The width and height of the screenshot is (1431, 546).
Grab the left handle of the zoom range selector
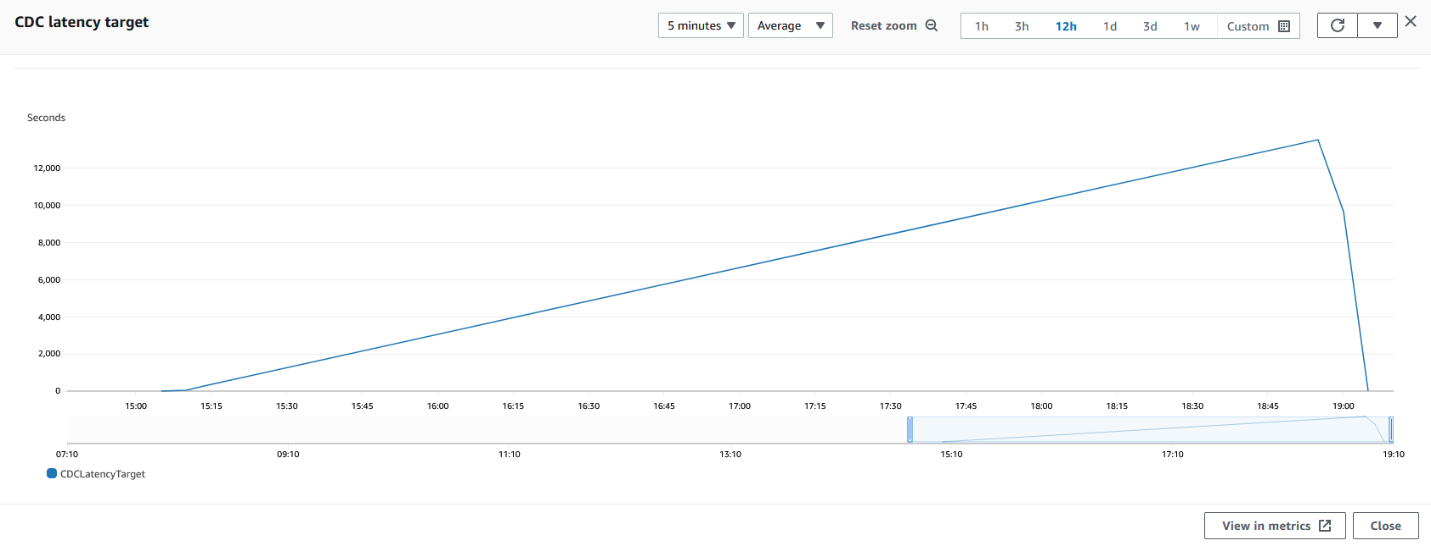click(x=910, y=430)
